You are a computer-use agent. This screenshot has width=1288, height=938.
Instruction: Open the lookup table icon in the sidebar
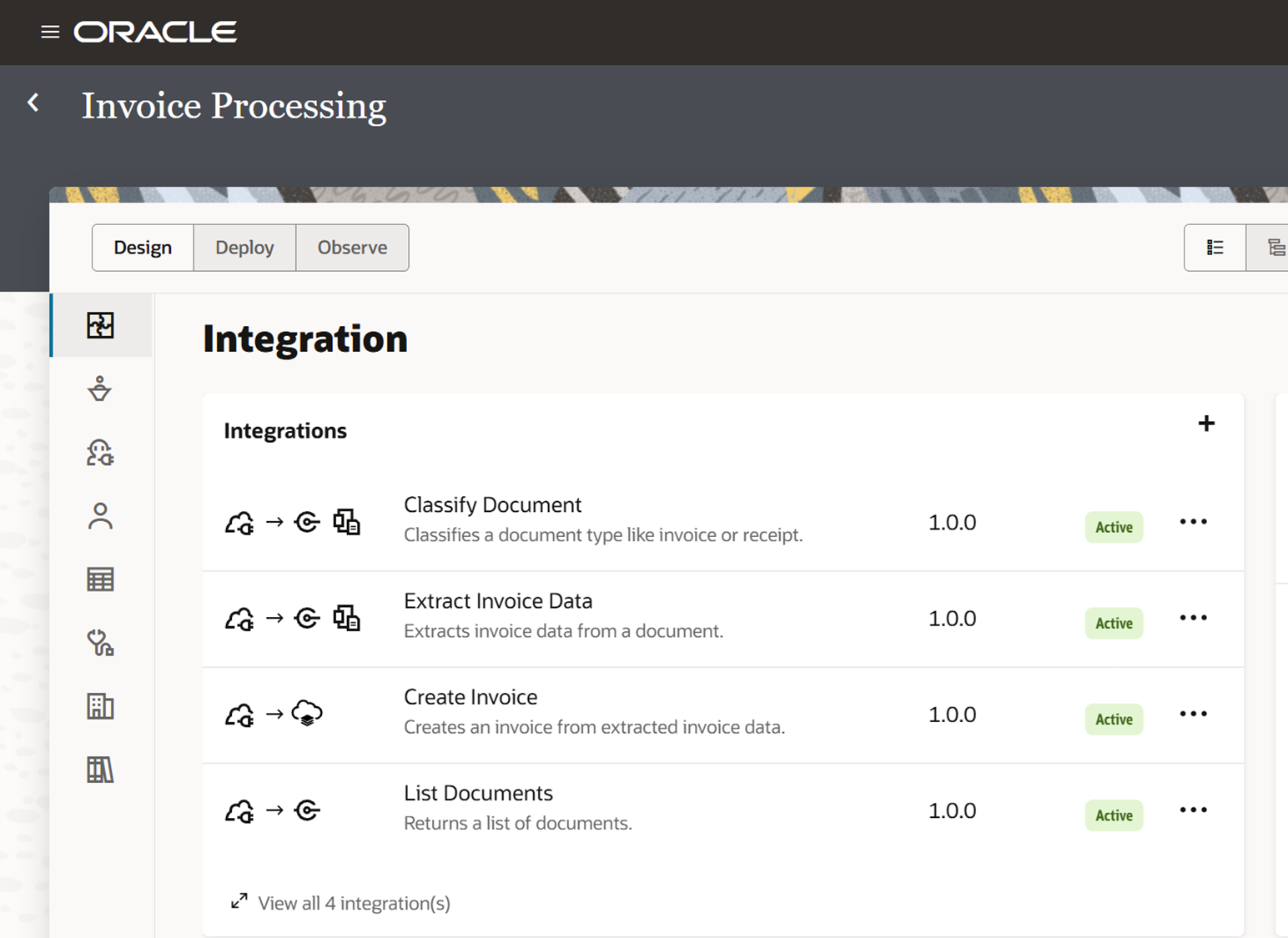(x=100, y=579)
